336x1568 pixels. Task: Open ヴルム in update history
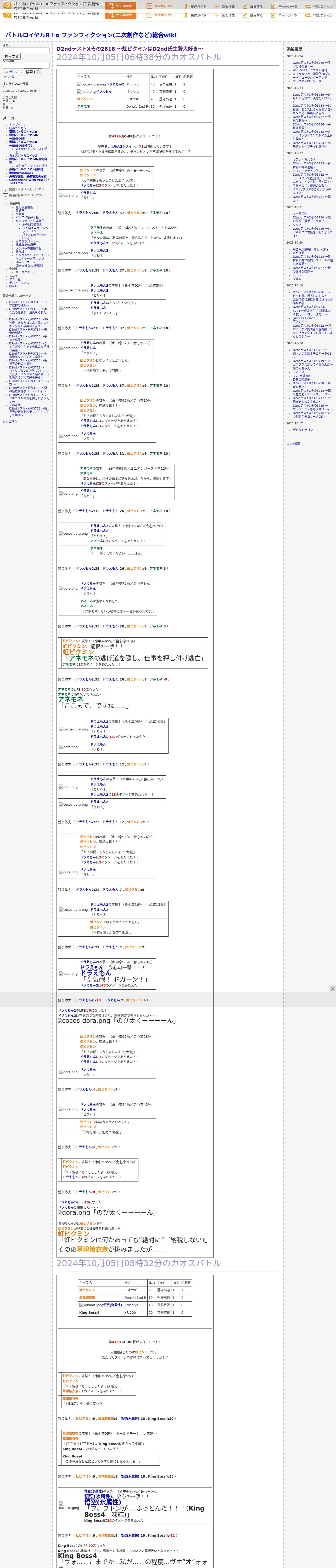(x=297, y=279)
